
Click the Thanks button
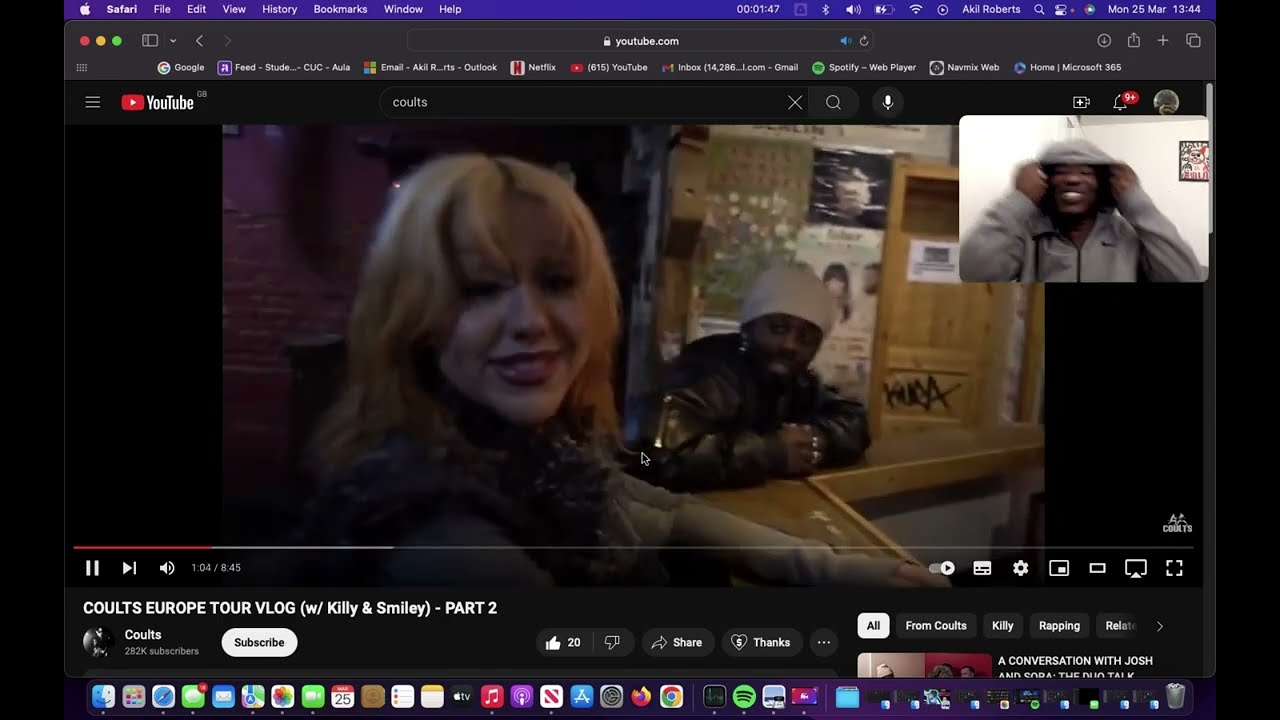761,643
